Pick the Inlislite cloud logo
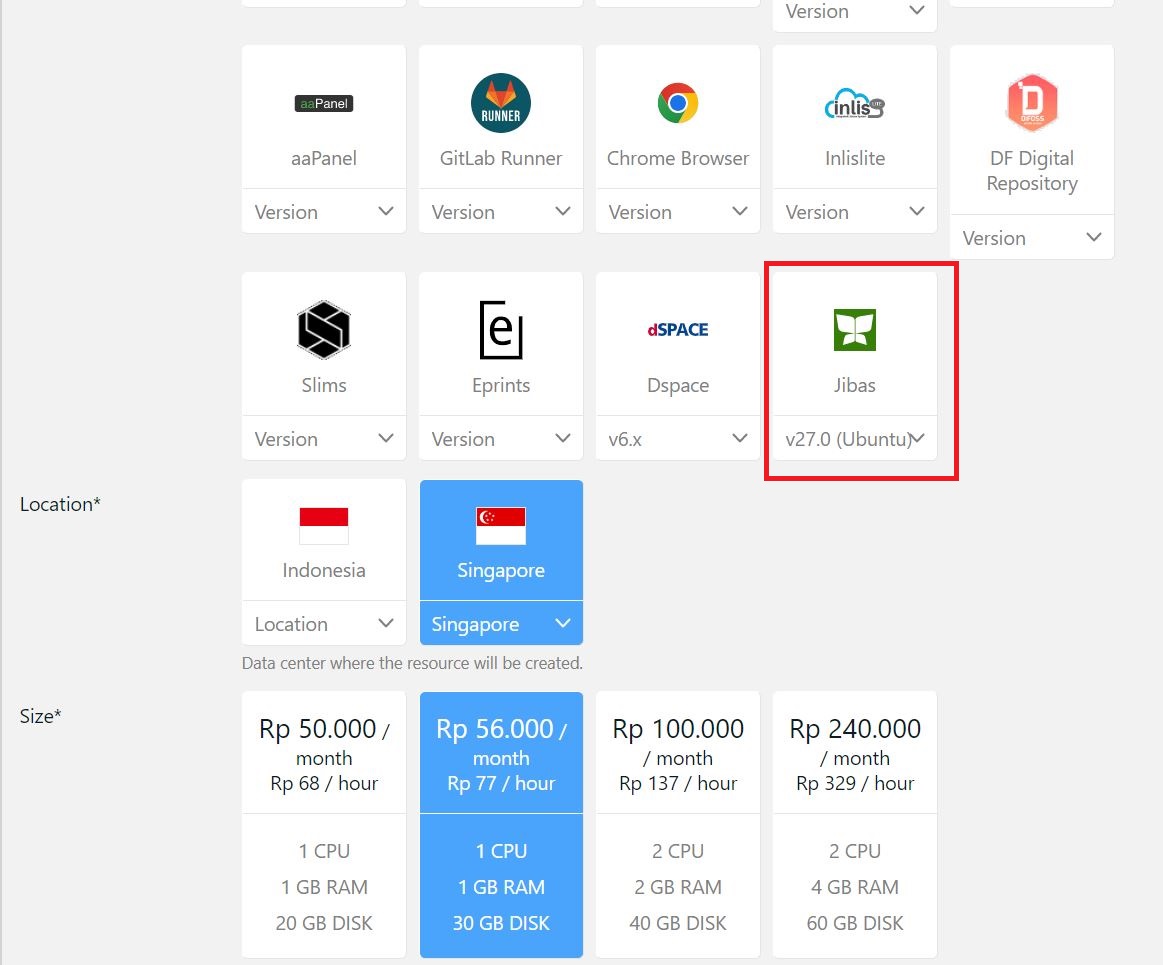 point(854,103)
